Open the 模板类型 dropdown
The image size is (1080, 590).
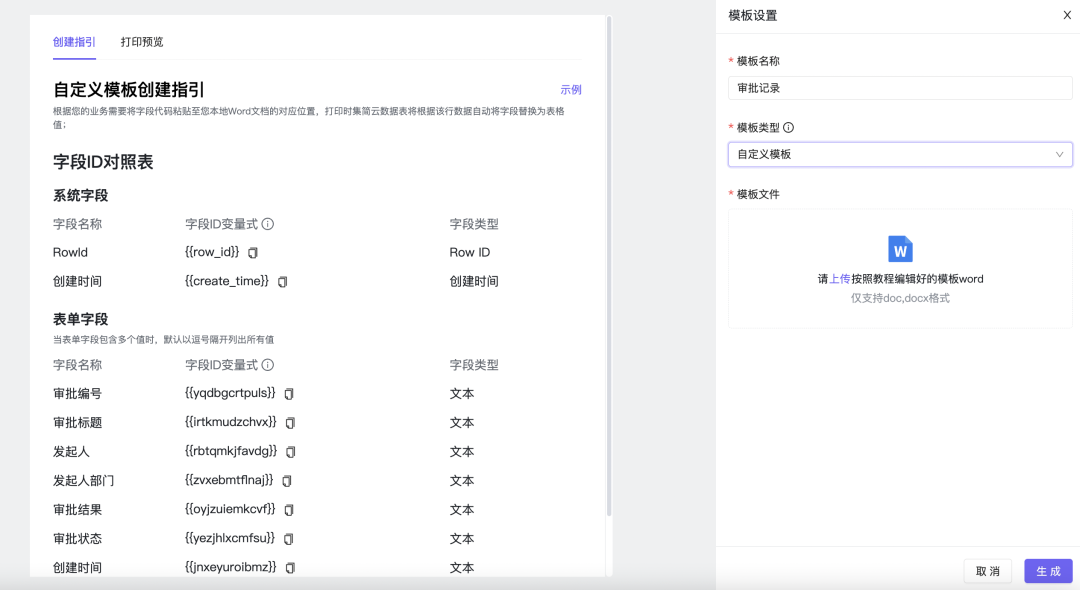900,154
